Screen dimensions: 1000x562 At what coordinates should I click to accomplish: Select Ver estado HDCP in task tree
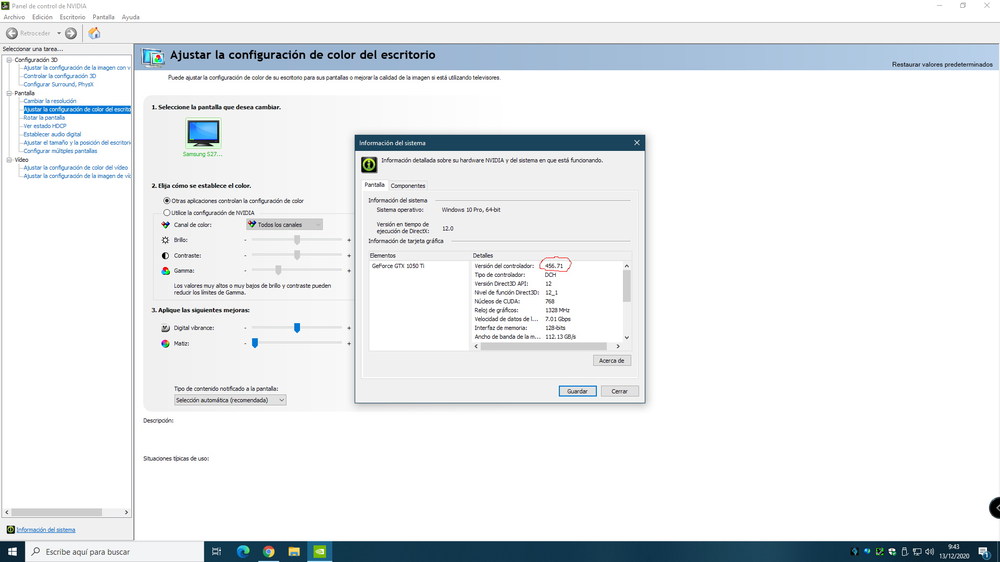tap(45, 126)
